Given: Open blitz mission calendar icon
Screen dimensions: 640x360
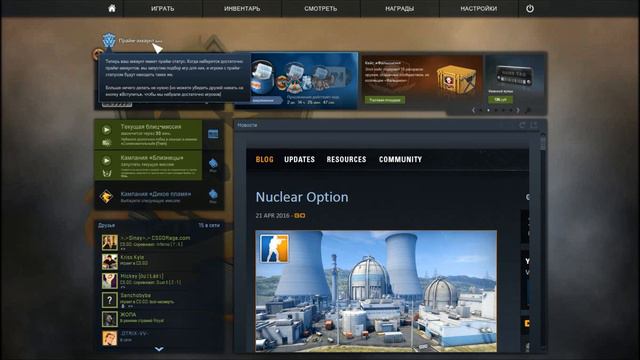Looking at the screenshot, I should coord(213,134).
